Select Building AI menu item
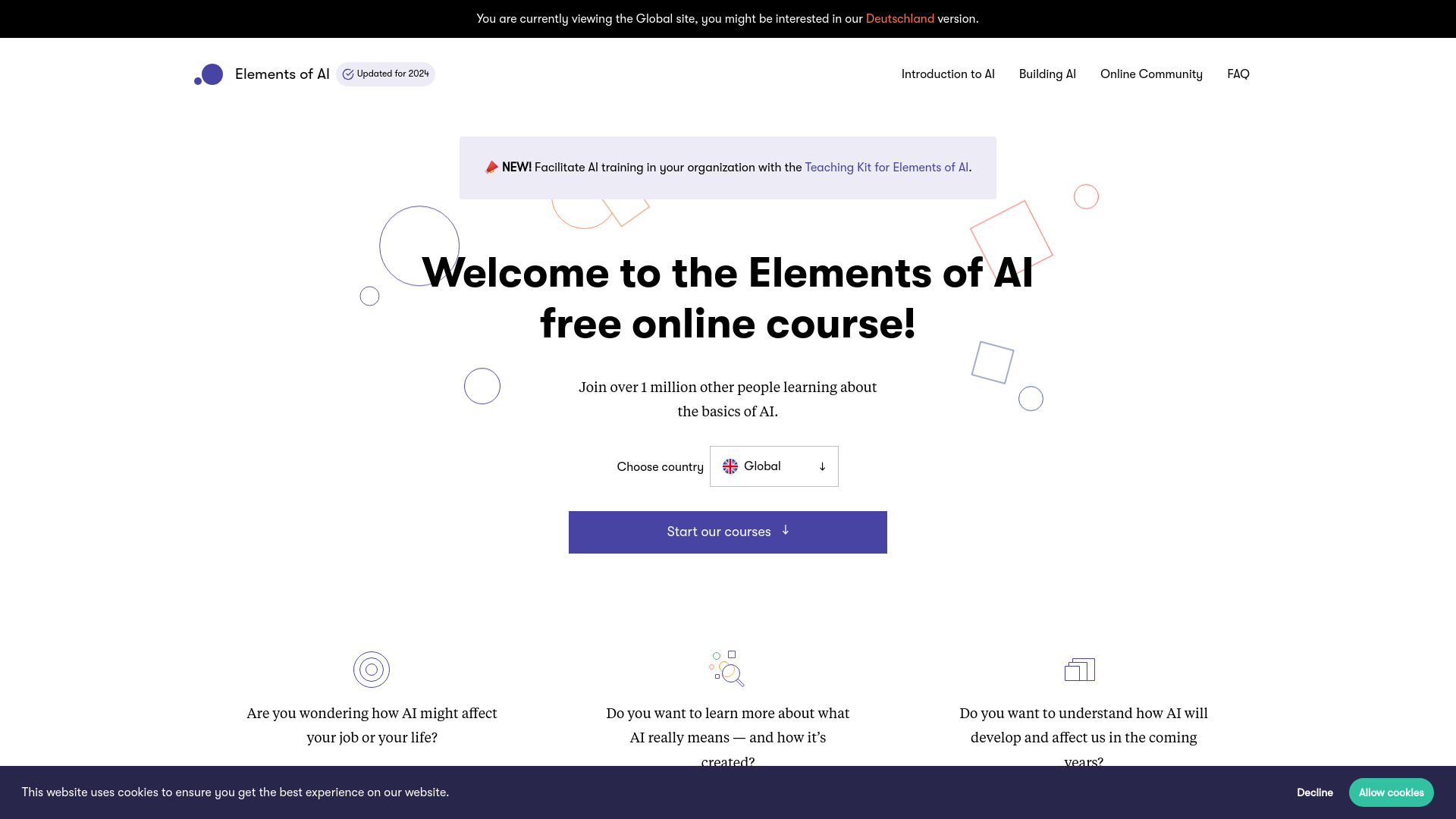Screen dimensions: 1456x819 1047,74
